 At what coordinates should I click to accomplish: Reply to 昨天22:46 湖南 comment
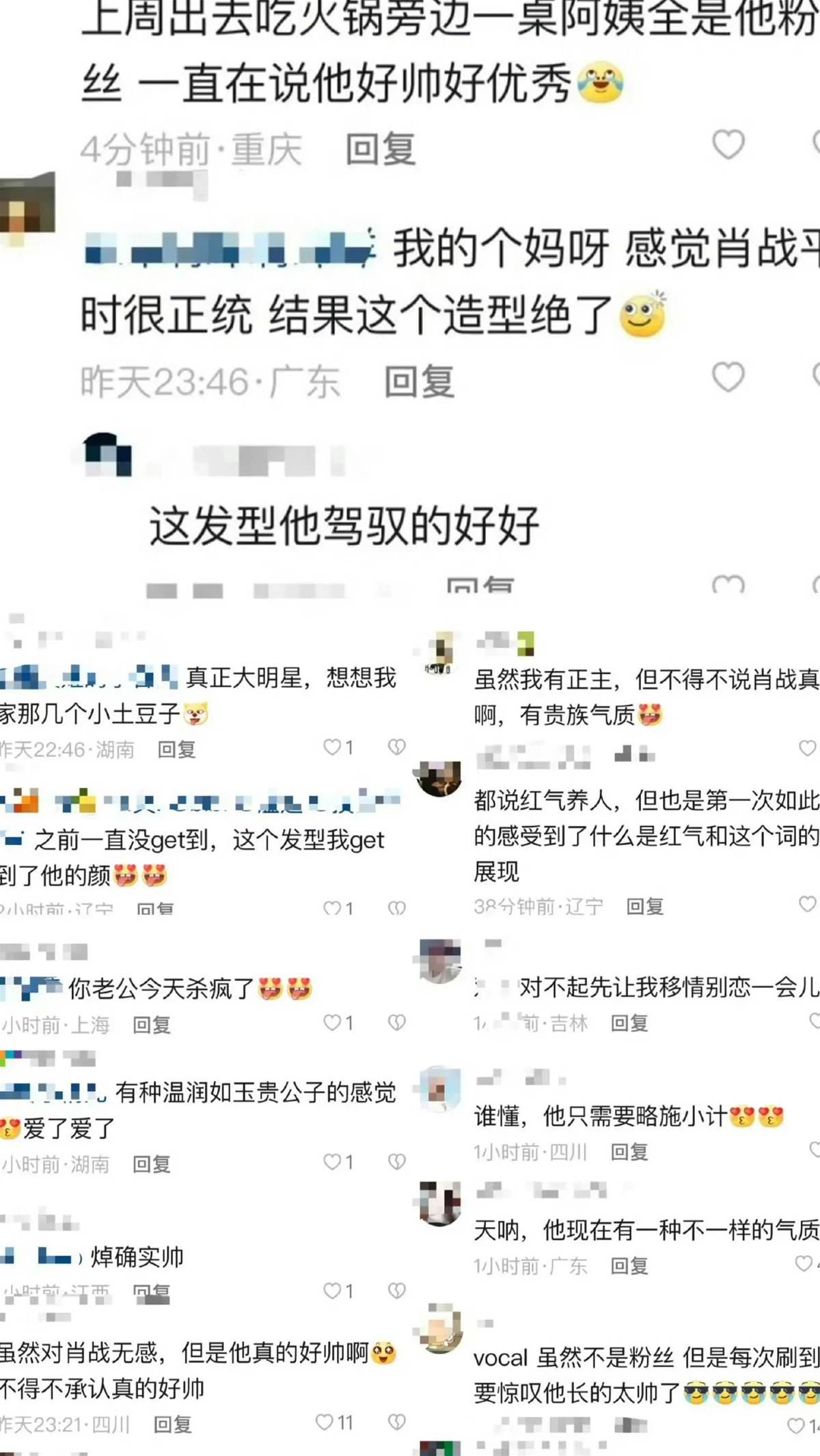[177, 750]
